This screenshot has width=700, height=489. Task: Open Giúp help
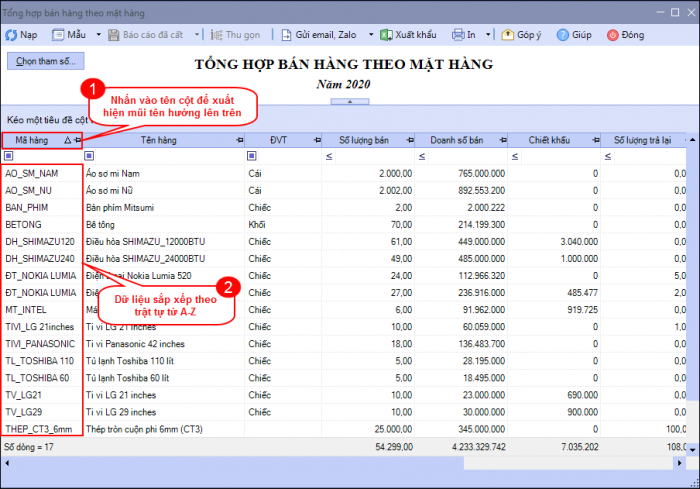point(572,34)
